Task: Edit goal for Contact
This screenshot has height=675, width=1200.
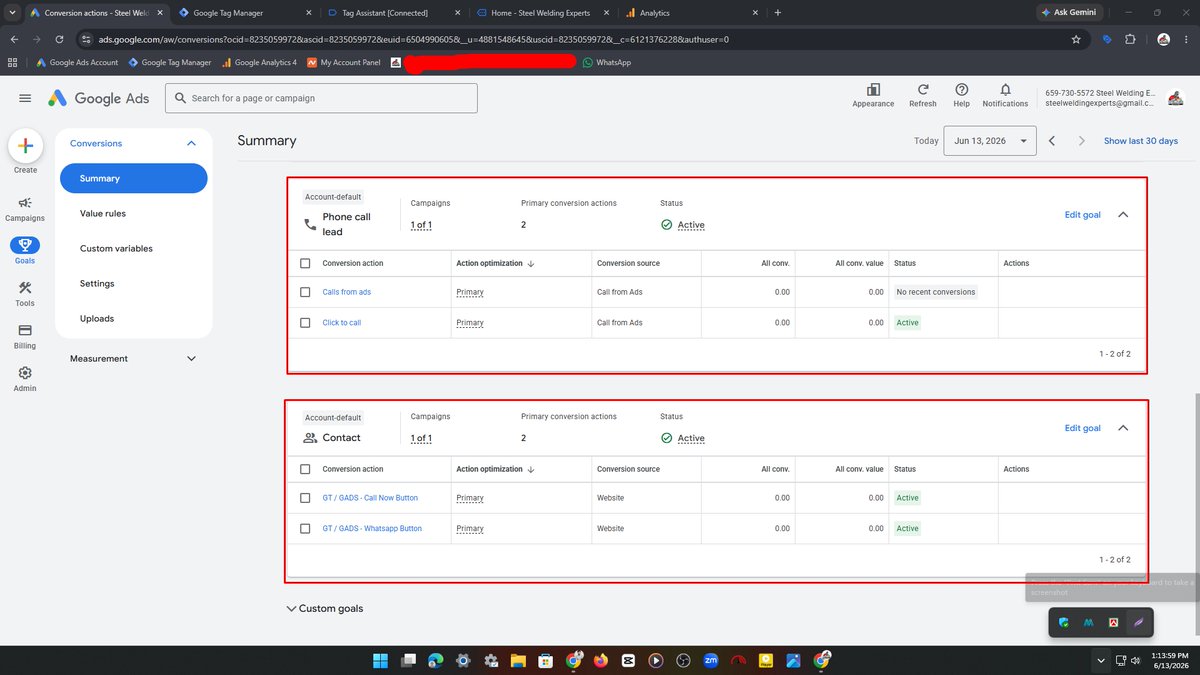Action: pyautogui.click(x=1082, y=428)
